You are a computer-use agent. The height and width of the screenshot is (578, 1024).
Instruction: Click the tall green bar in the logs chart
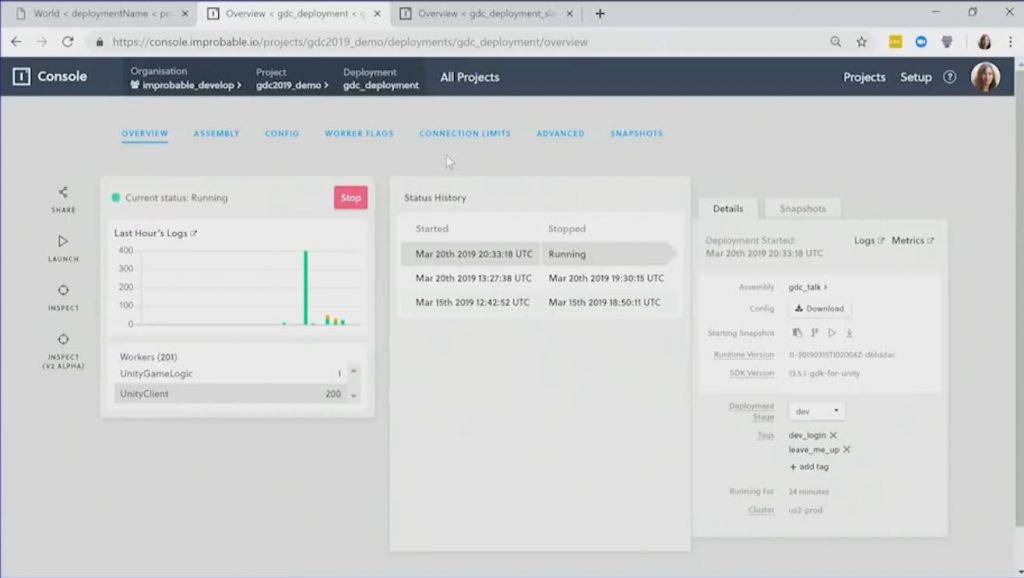(x=306, y=287)
